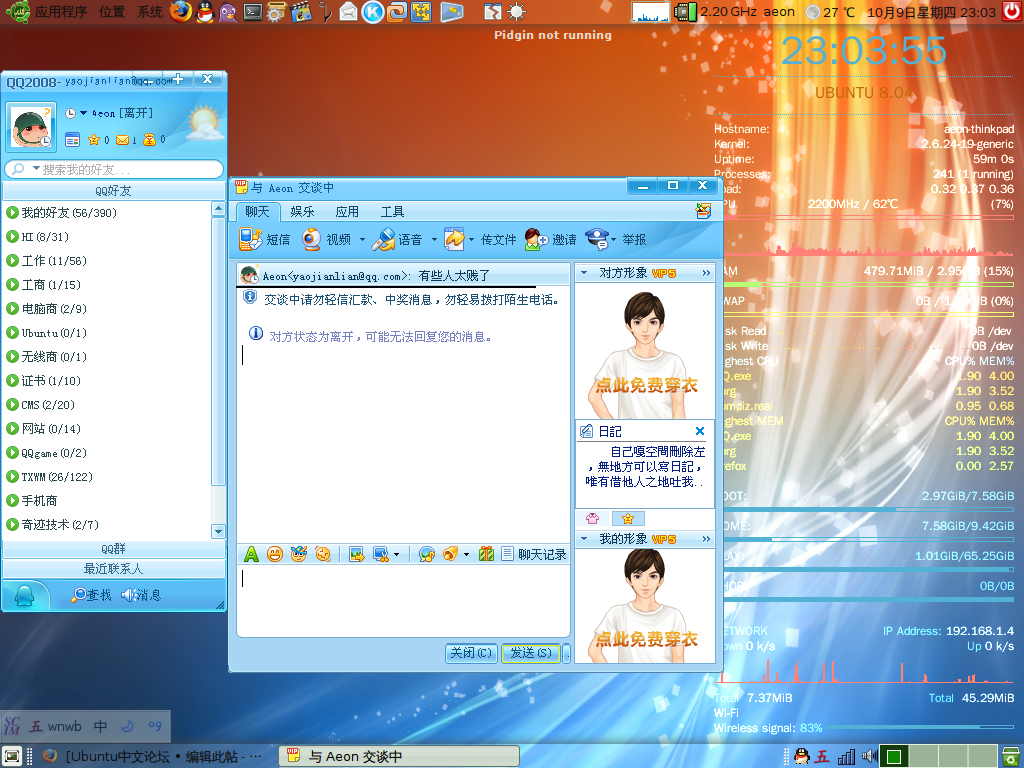Click 点此免费穿衣 link on the 对方形象 avatar

point(647,385)
